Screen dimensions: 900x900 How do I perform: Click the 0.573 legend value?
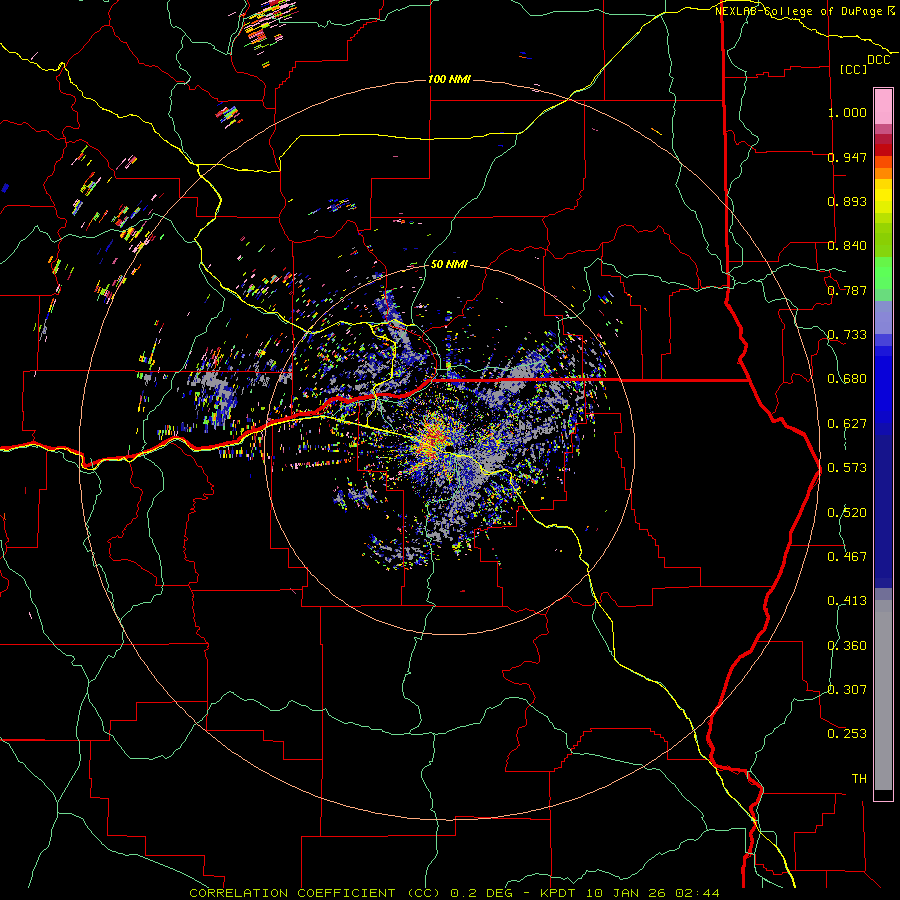coord(847,468)
